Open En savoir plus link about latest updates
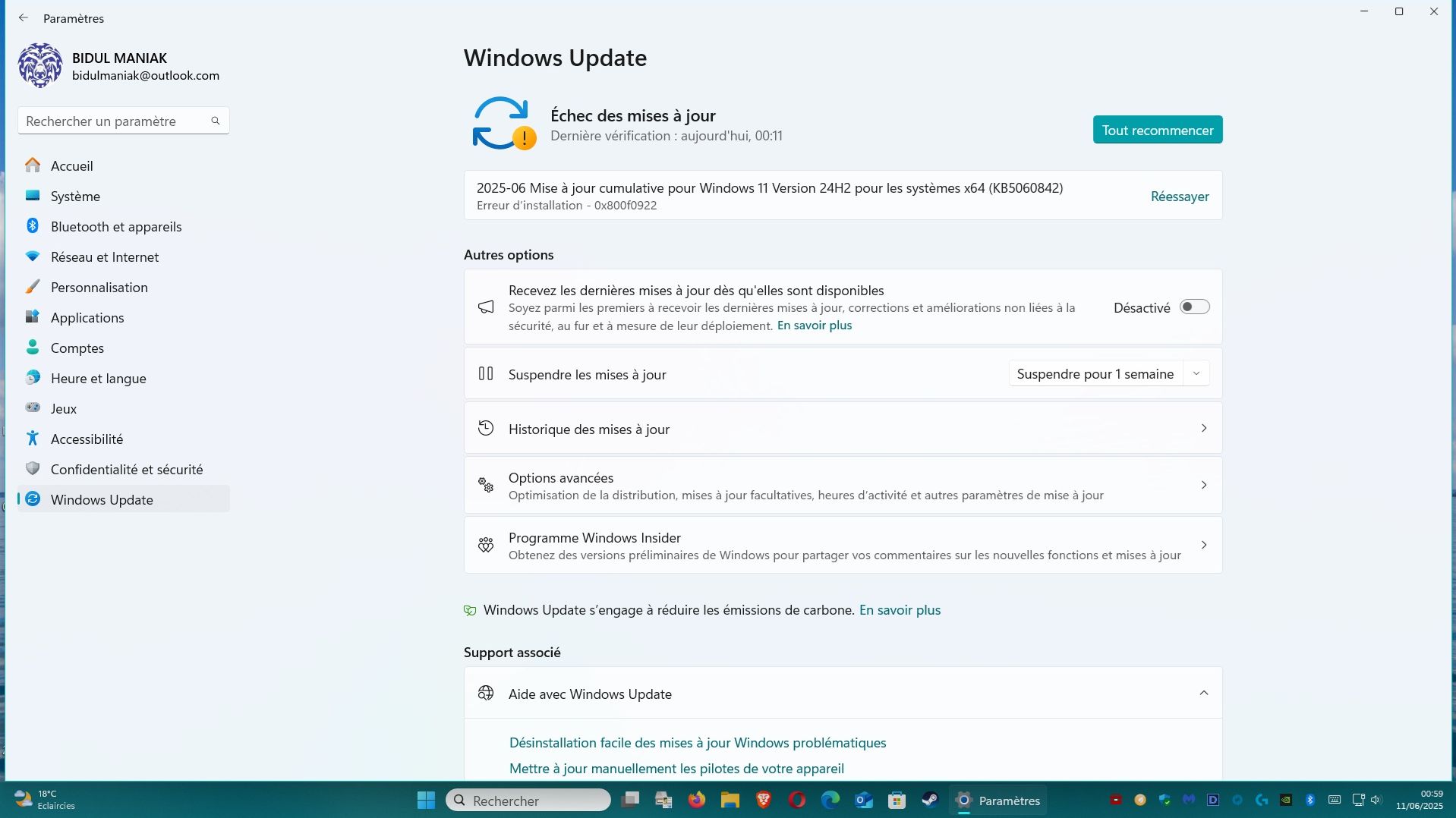Viewport: 1456px width, 818px height. [x=815, y=326]
